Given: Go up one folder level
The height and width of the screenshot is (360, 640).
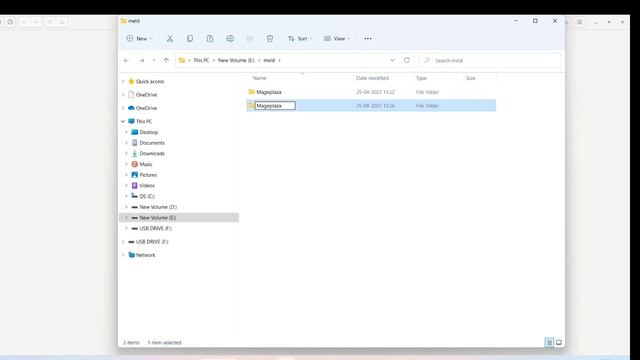Looking at the screenshot, I should coord(166,60).
